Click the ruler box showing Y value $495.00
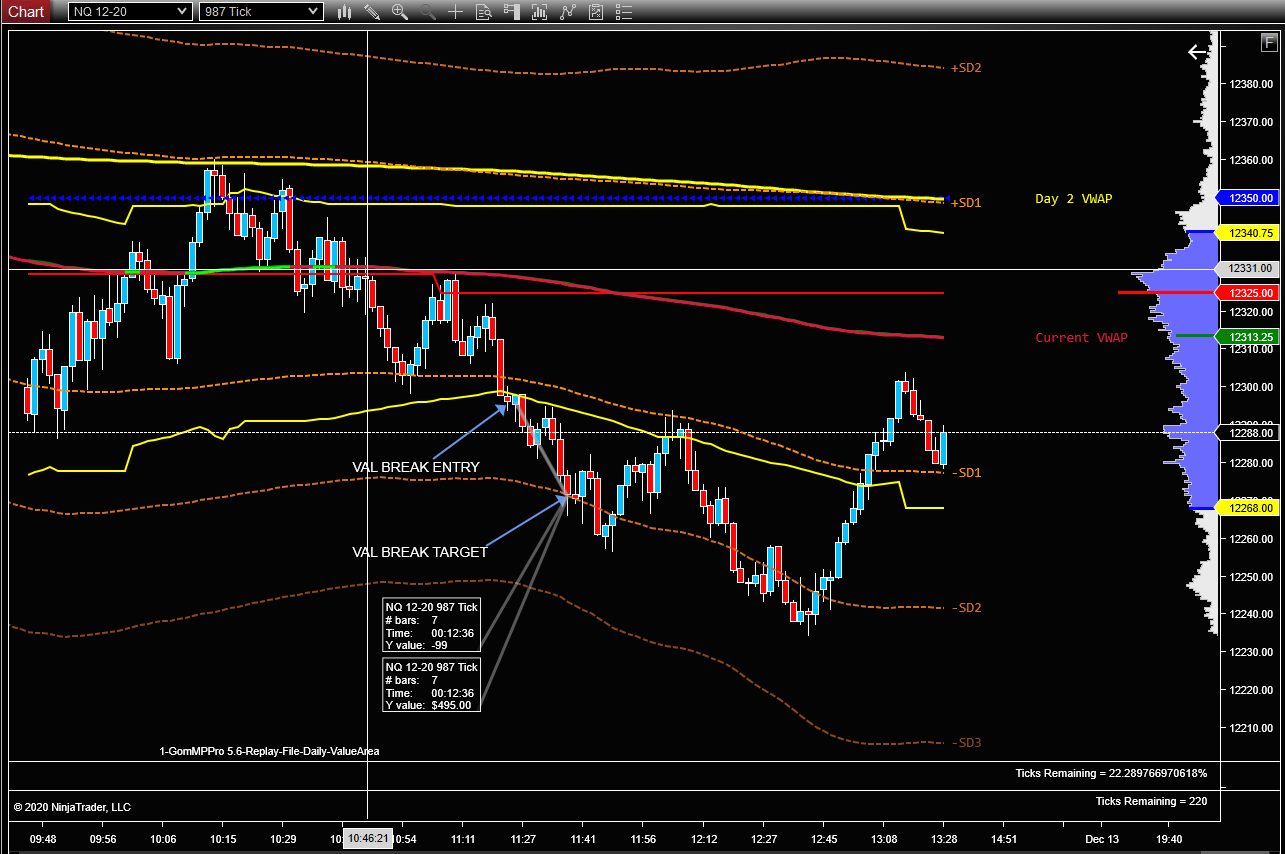Screen dimensions: 1285x854 point(432,685)
